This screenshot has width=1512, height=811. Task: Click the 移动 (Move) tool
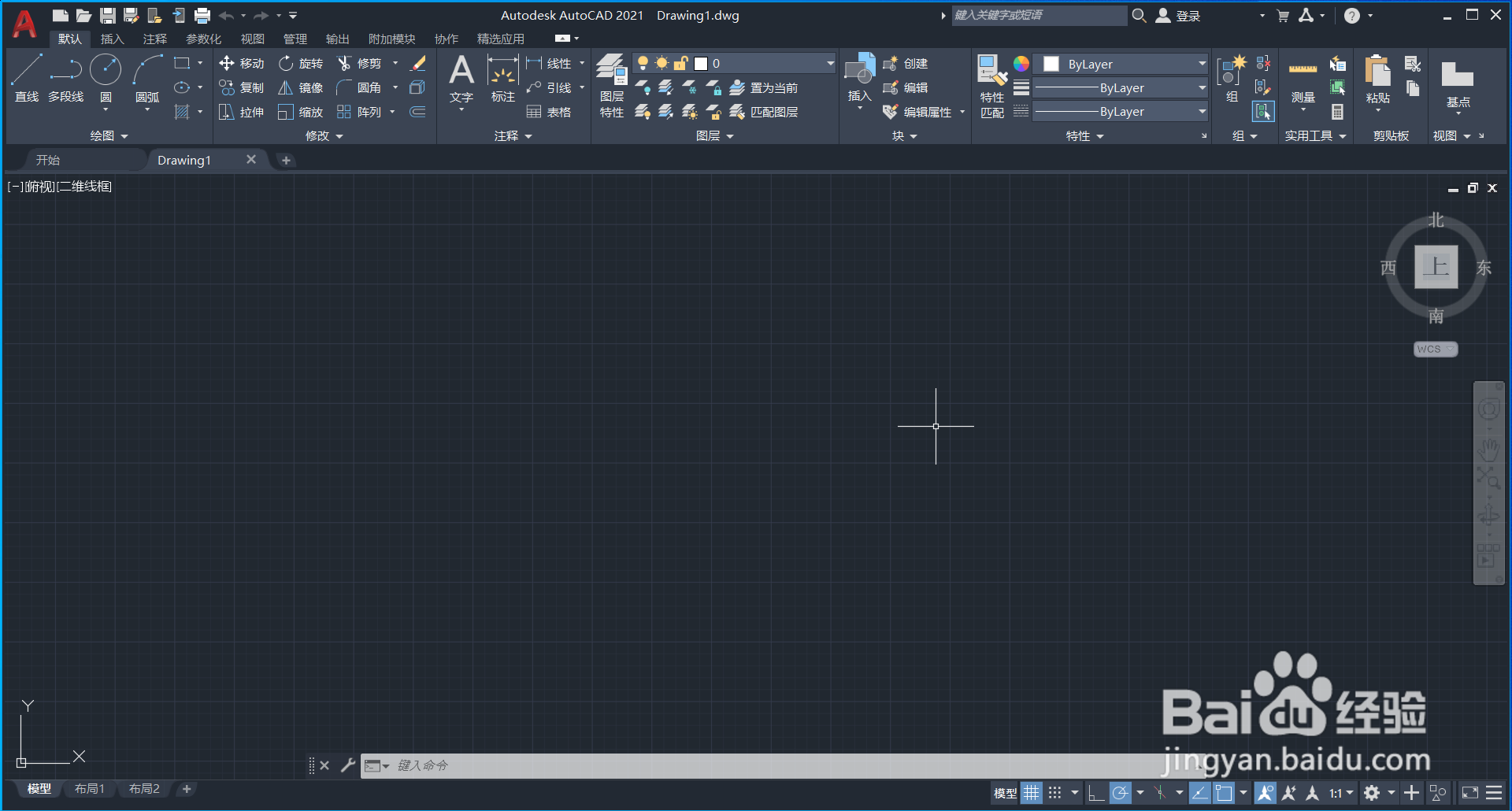coord(242,63)
